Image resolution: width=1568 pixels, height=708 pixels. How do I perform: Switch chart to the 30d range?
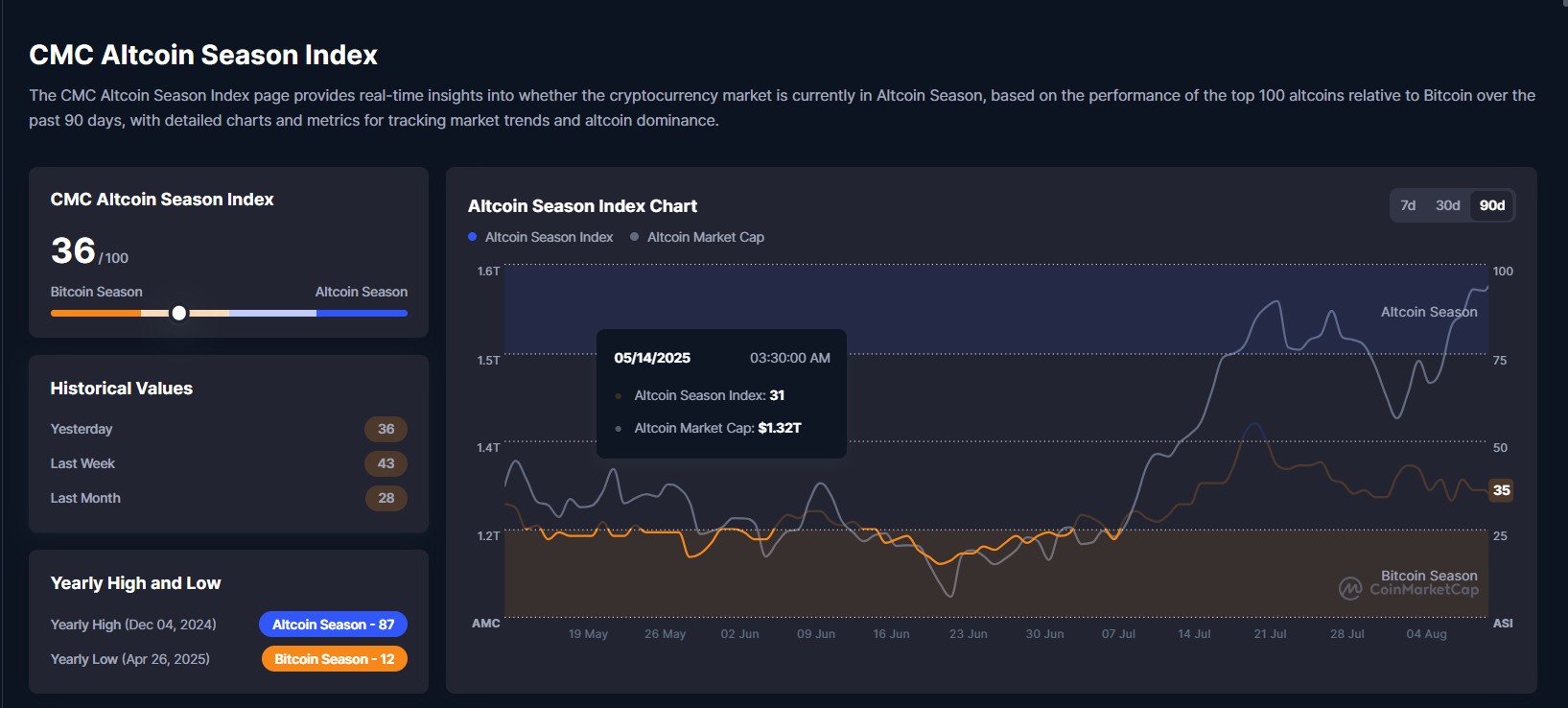pyautogui.click(x=1447, y=205)
